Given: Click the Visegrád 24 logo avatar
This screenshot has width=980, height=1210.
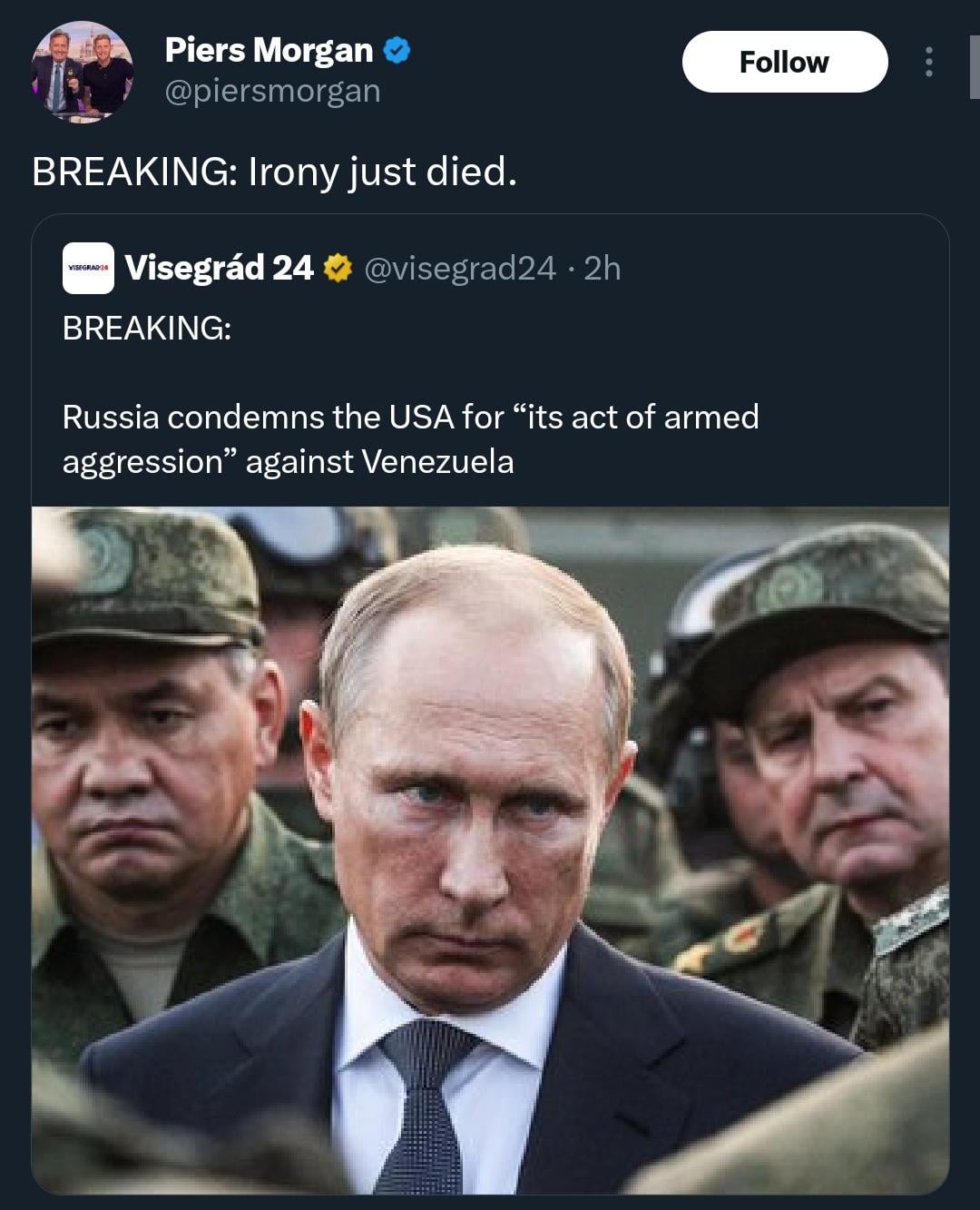Looking at the screenshot, I should tap(88, 269).
